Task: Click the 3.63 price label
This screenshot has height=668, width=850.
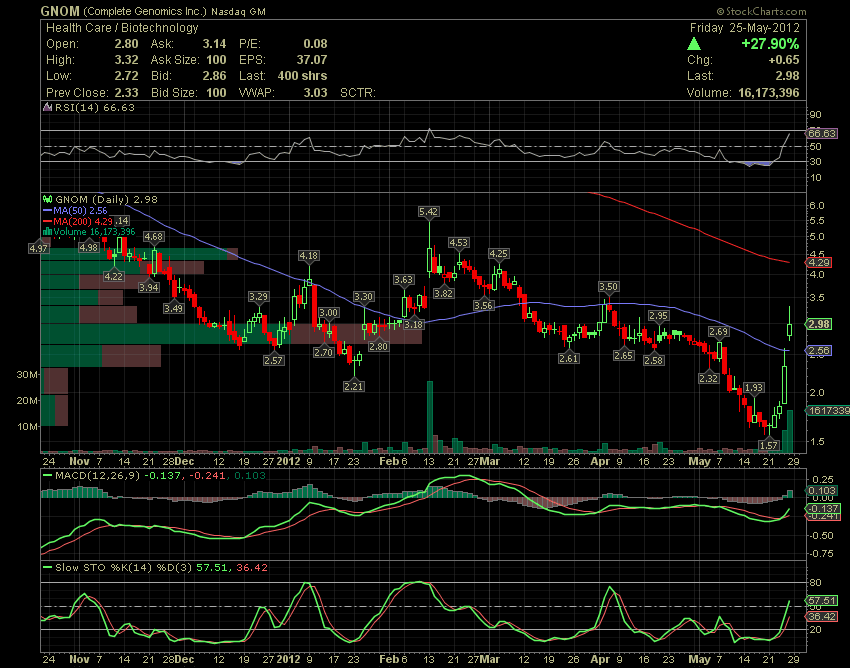Action: (403, 280)
